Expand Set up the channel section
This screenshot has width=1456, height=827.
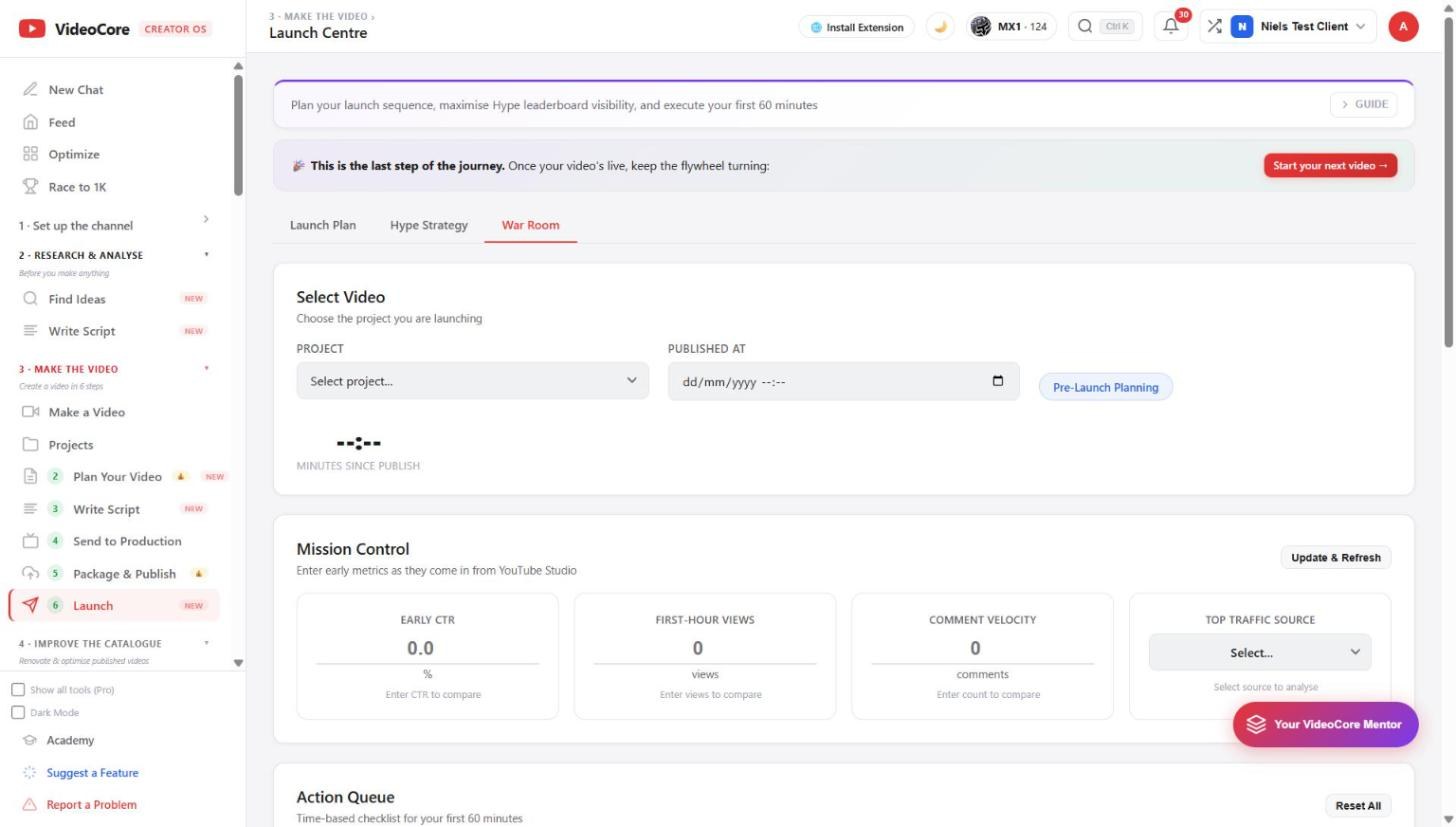pos(115,225)
